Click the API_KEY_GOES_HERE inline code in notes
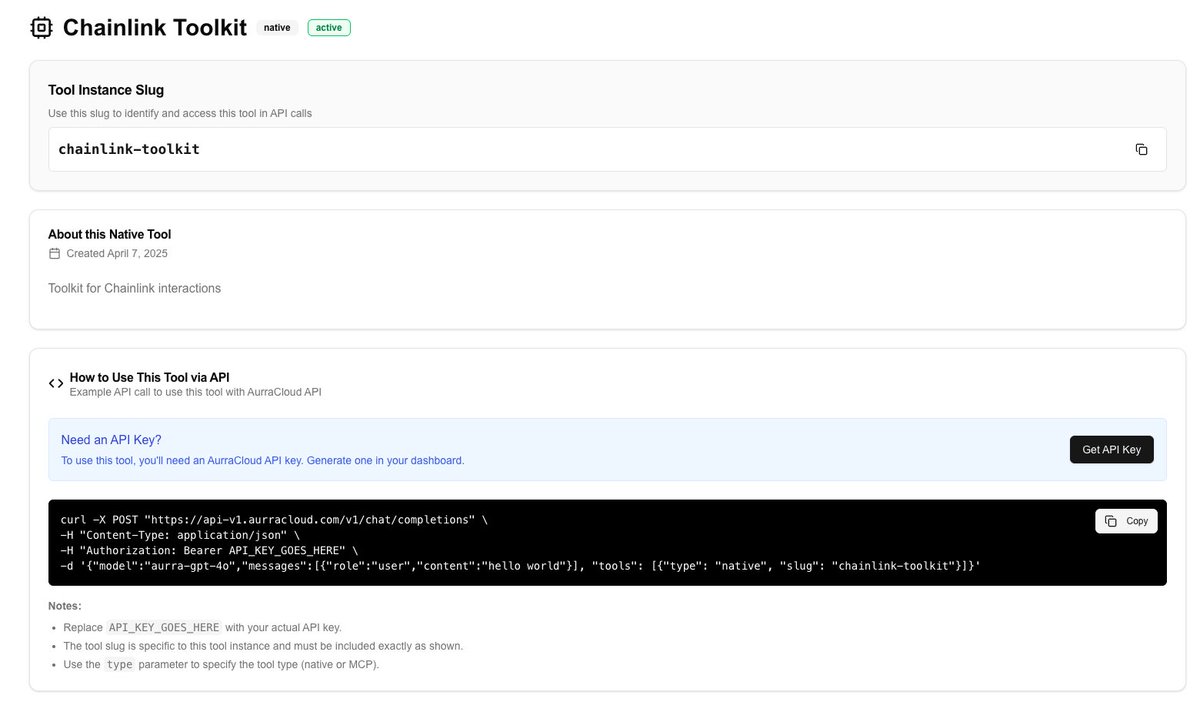The image size is (1200, 702). point(164,627)
